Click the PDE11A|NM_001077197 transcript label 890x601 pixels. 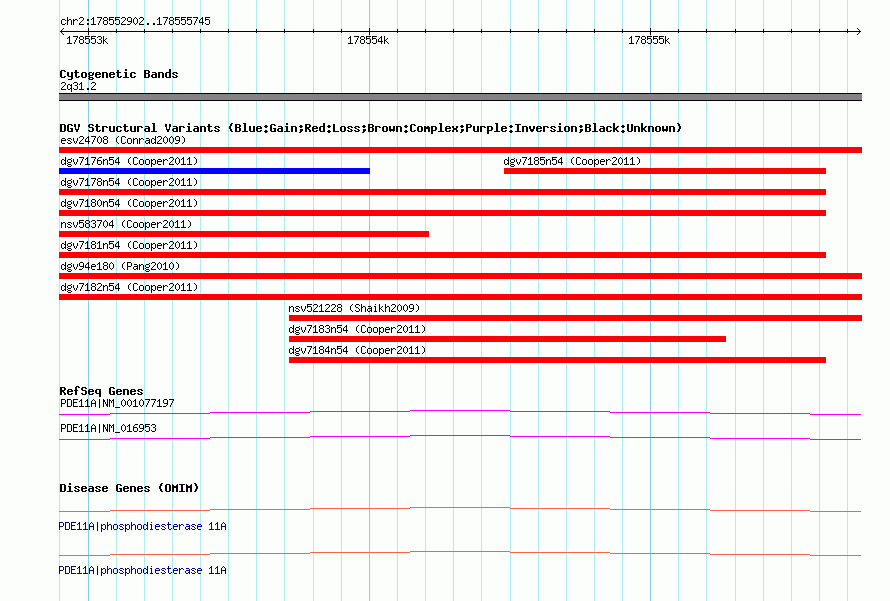(117, 403)
